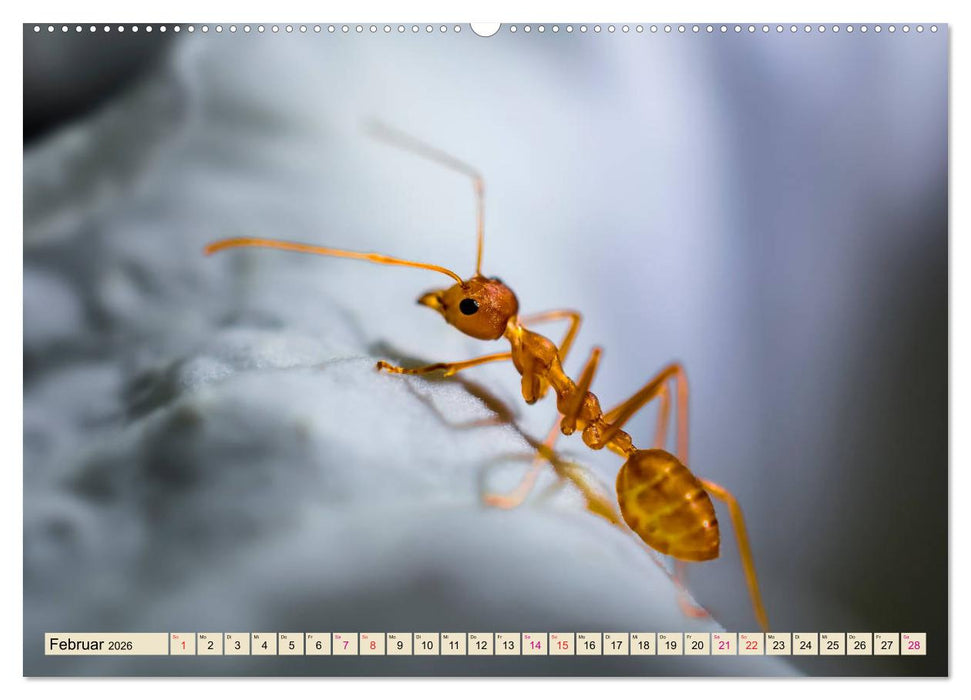
Task: Click the orange ant's head
Action: (x=478, y=308)
